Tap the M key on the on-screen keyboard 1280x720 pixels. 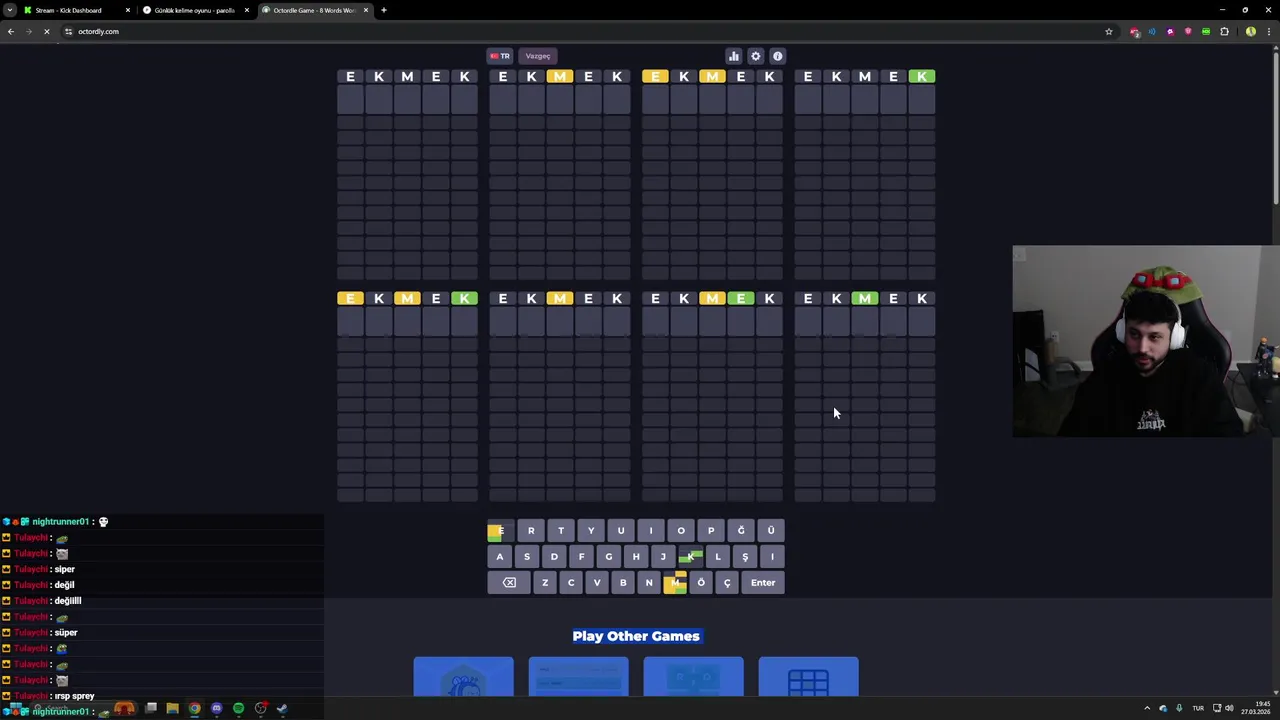pyautogui.click(x=675, y=583)
